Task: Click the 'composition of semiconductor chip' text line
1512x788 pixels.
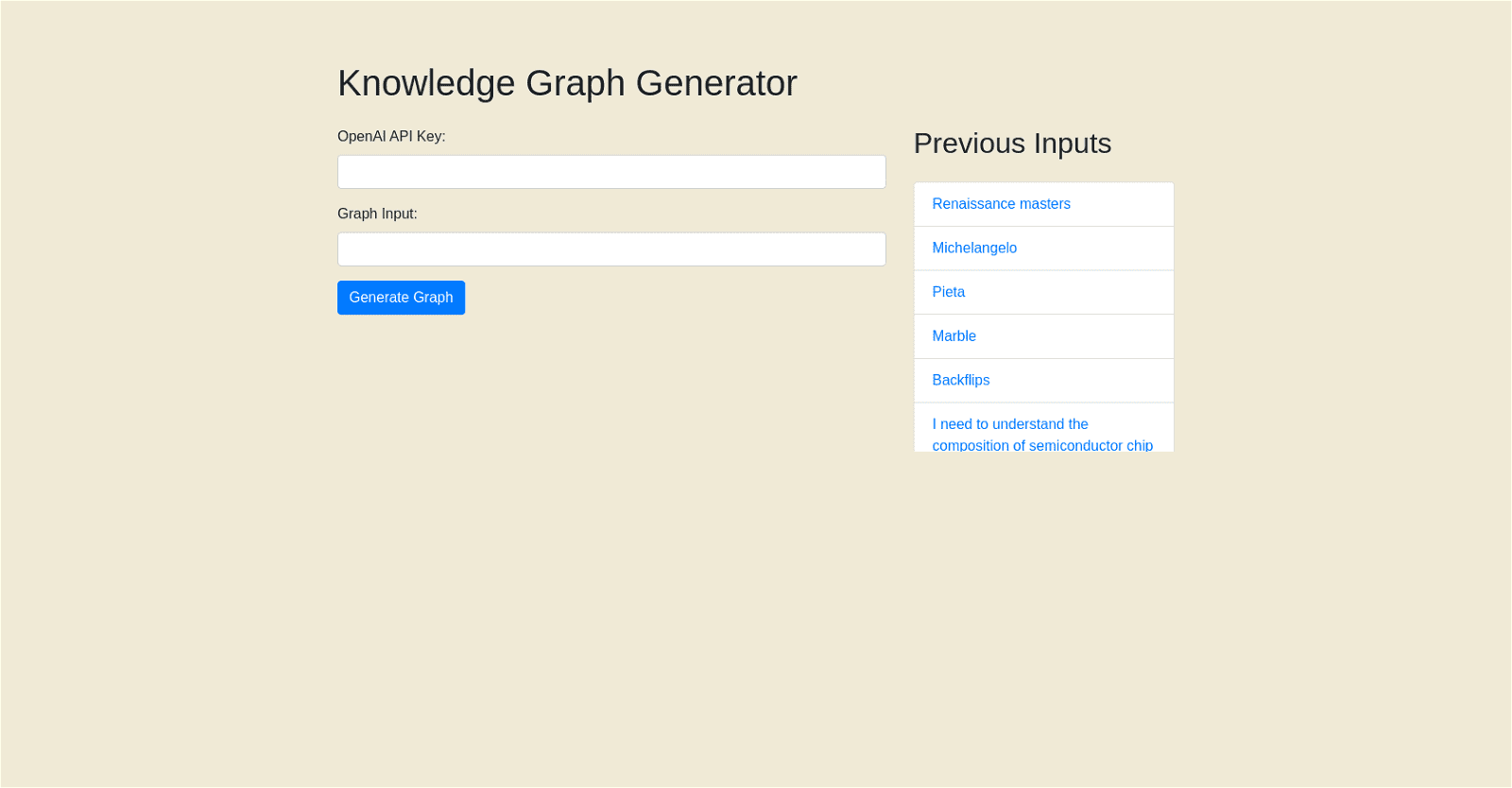Action: click(1041, 445)
